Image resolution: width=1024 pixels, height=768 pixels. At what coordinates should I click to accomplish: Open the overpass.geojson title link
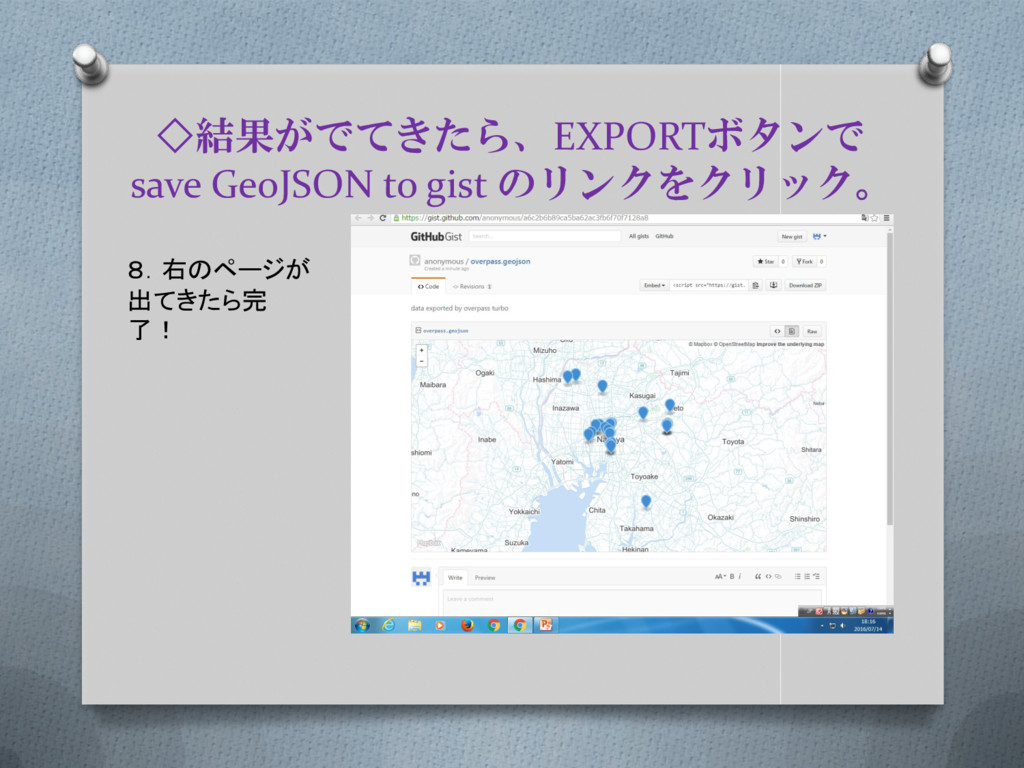coord(500,261)
